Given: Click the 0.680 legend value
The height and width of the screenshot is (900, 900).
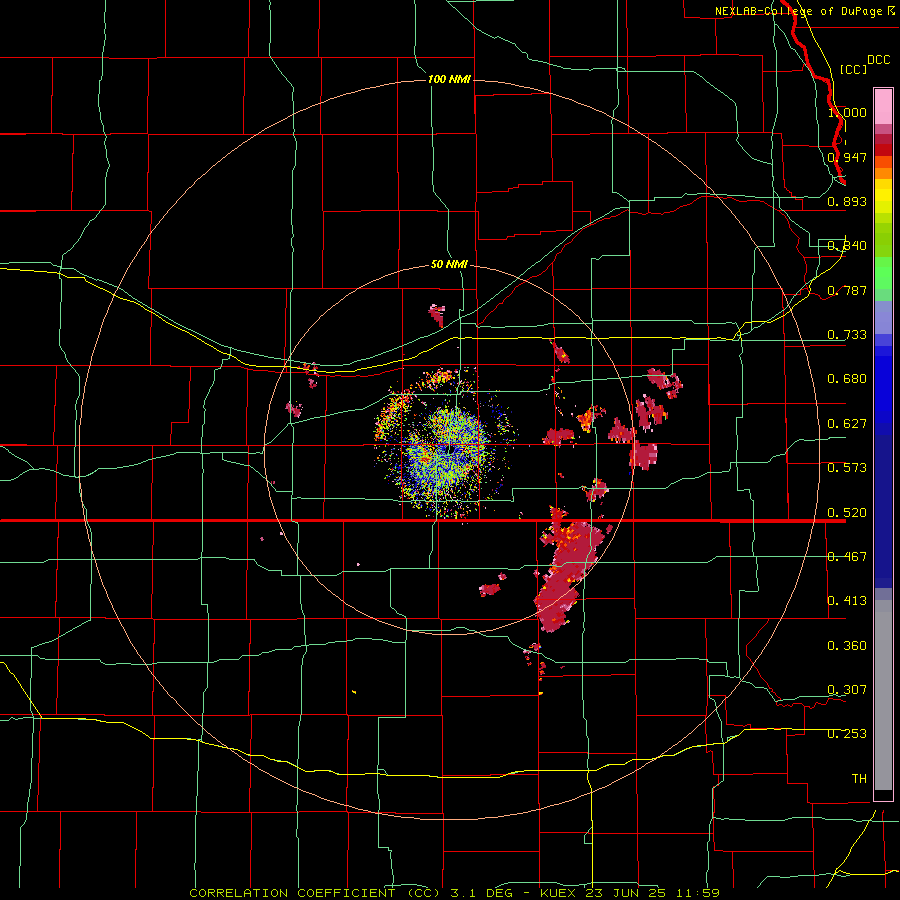Looking at the screenshot, I should click(x=847, y=379).
